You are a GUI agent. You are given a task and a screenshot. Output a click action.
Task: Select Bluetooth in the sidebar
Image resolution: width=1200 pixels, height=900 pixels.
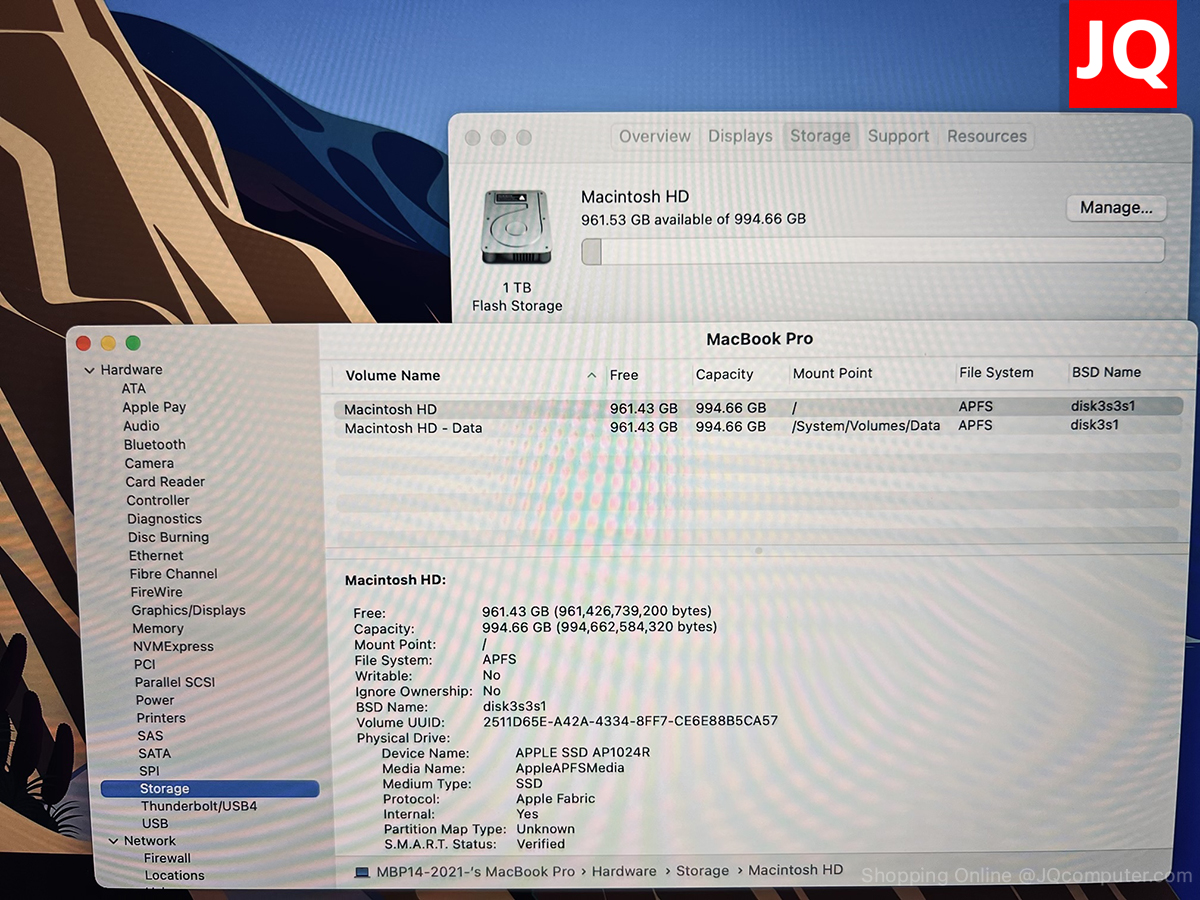(x=155, y=444)
